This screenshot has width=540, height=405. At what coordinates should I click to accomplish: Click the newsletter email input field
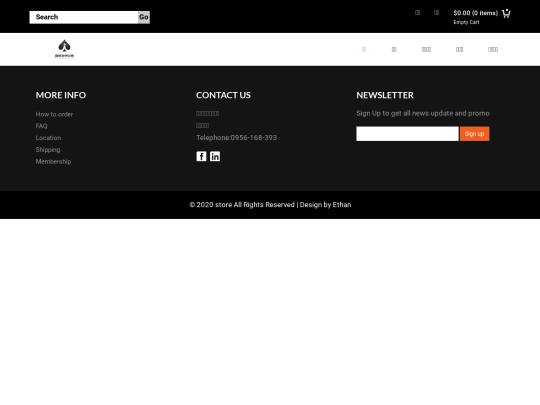click(407, 134)
